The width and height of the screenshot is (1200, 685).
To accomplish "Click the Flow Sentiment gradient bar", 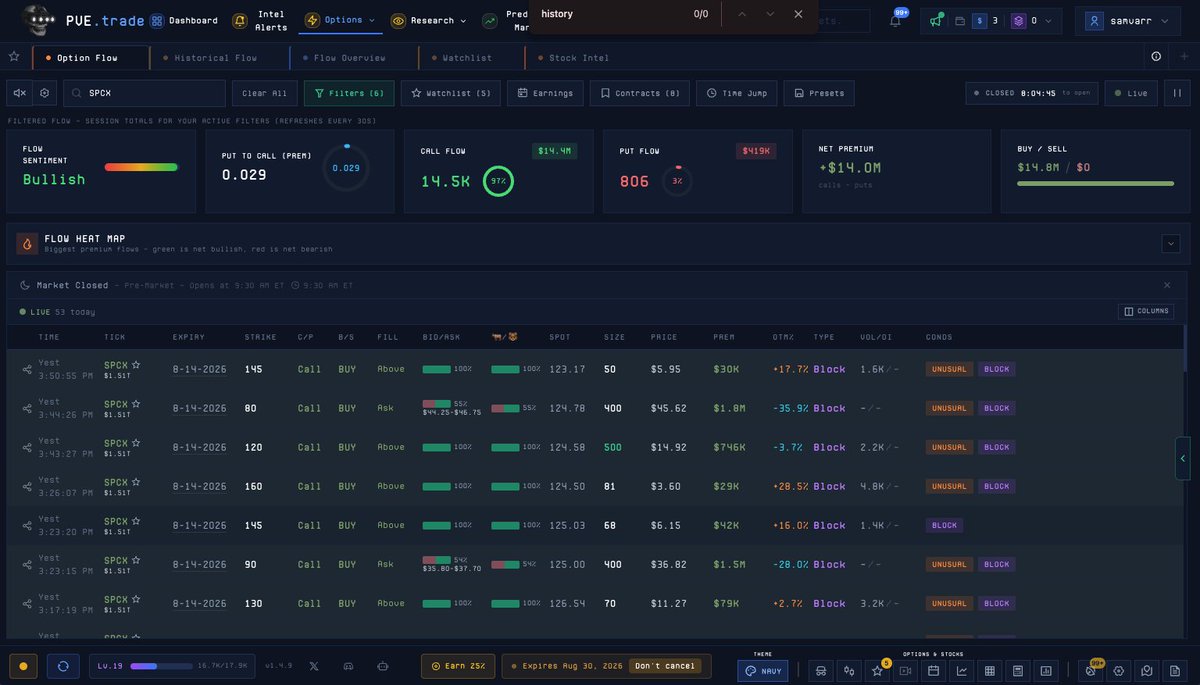I will (x=141, y=167).
